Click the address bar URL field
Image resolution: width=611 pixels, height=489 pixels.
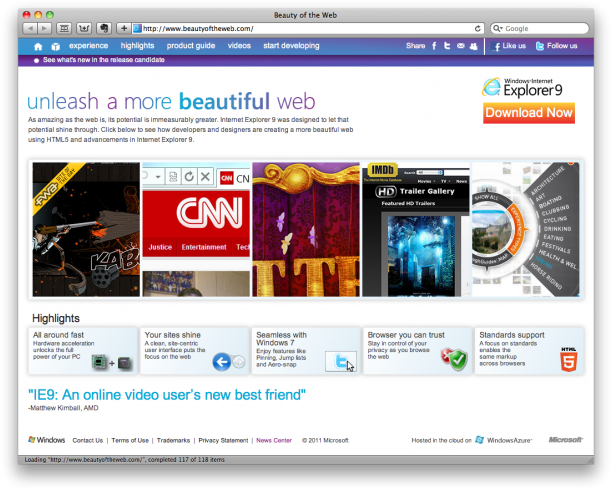pyautogui.click(x=300, y=29)
